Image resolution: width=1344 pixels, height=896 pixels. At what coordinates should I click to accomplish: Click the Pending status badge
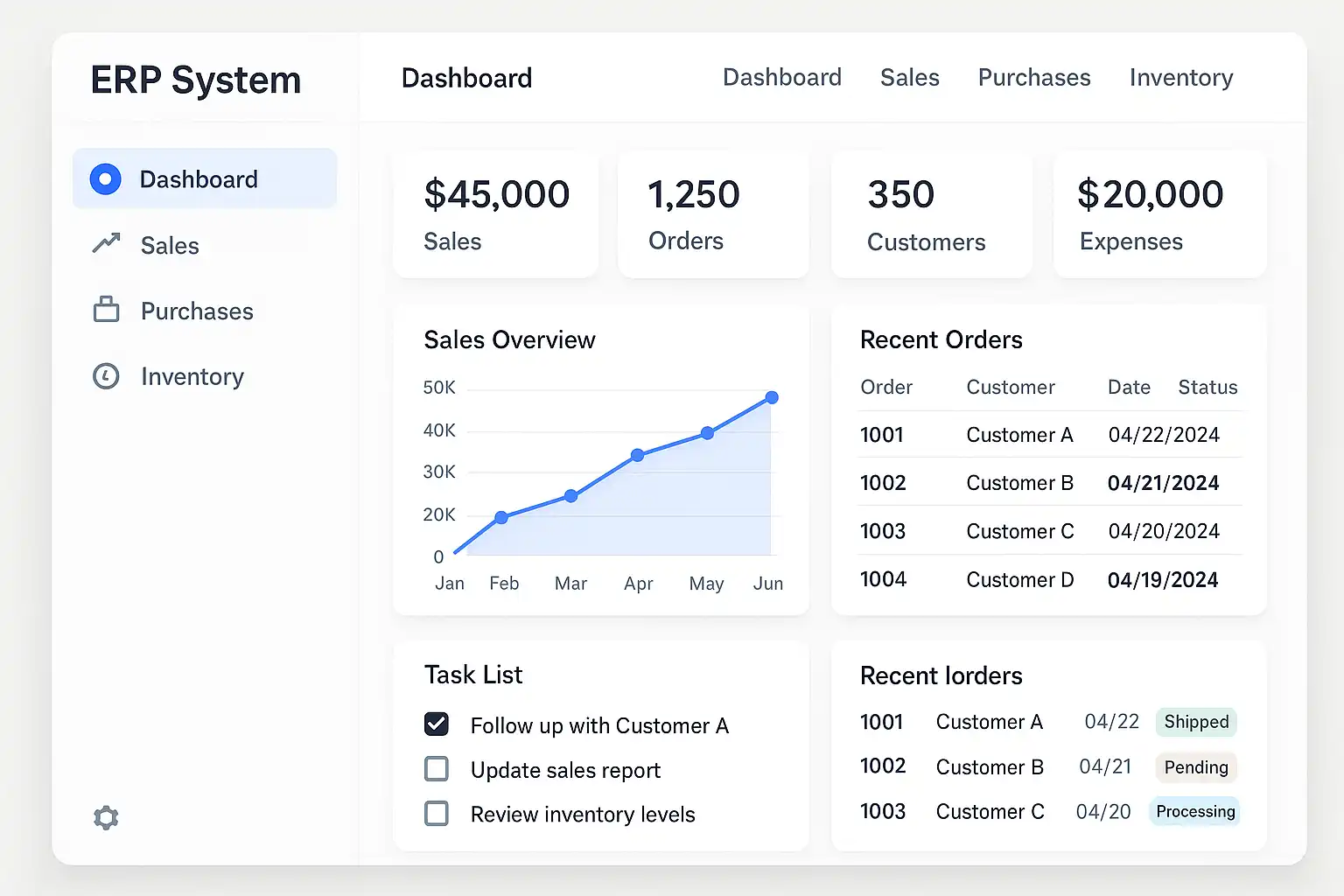(1195, 767)
